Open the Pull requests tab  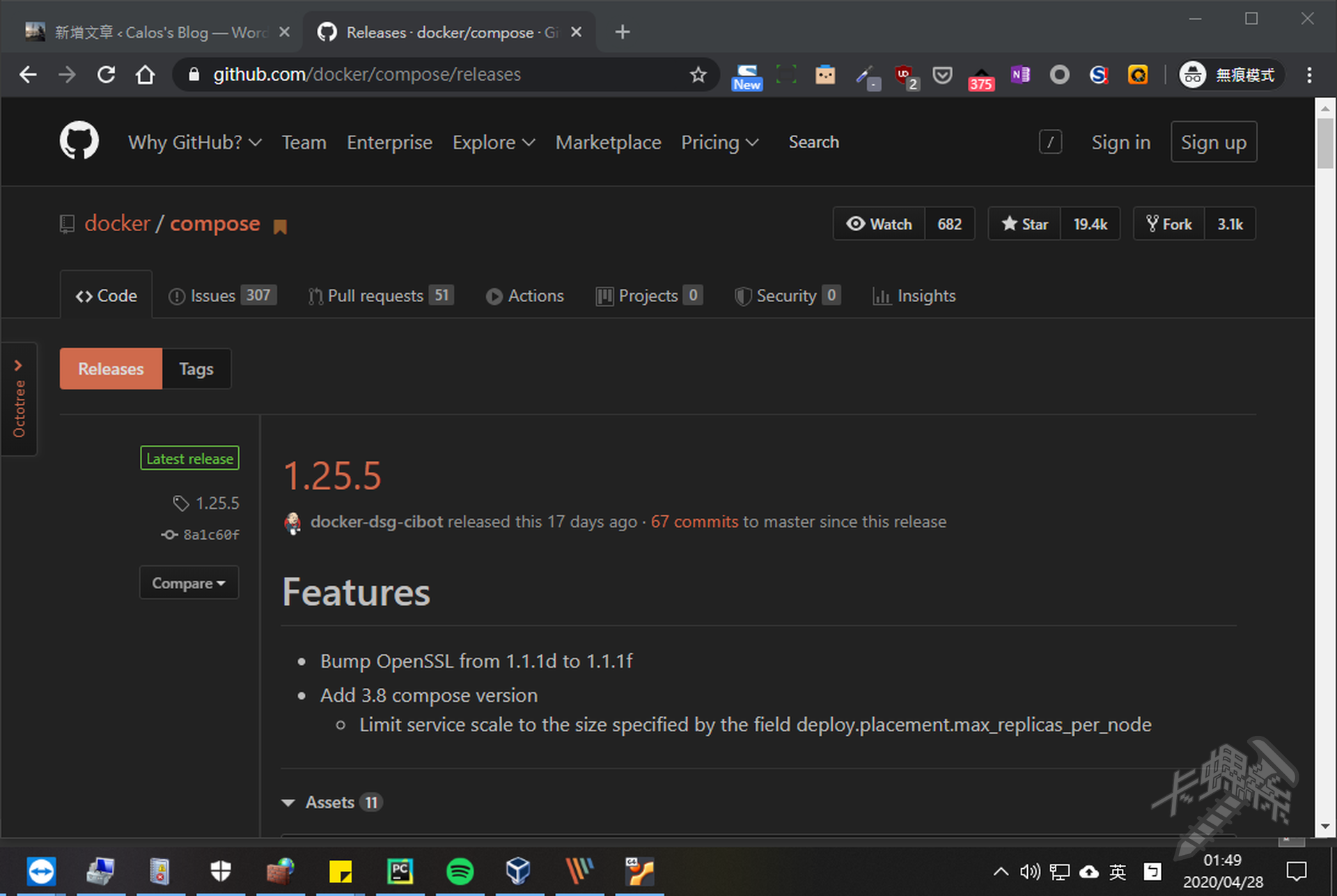coord(375,296)
